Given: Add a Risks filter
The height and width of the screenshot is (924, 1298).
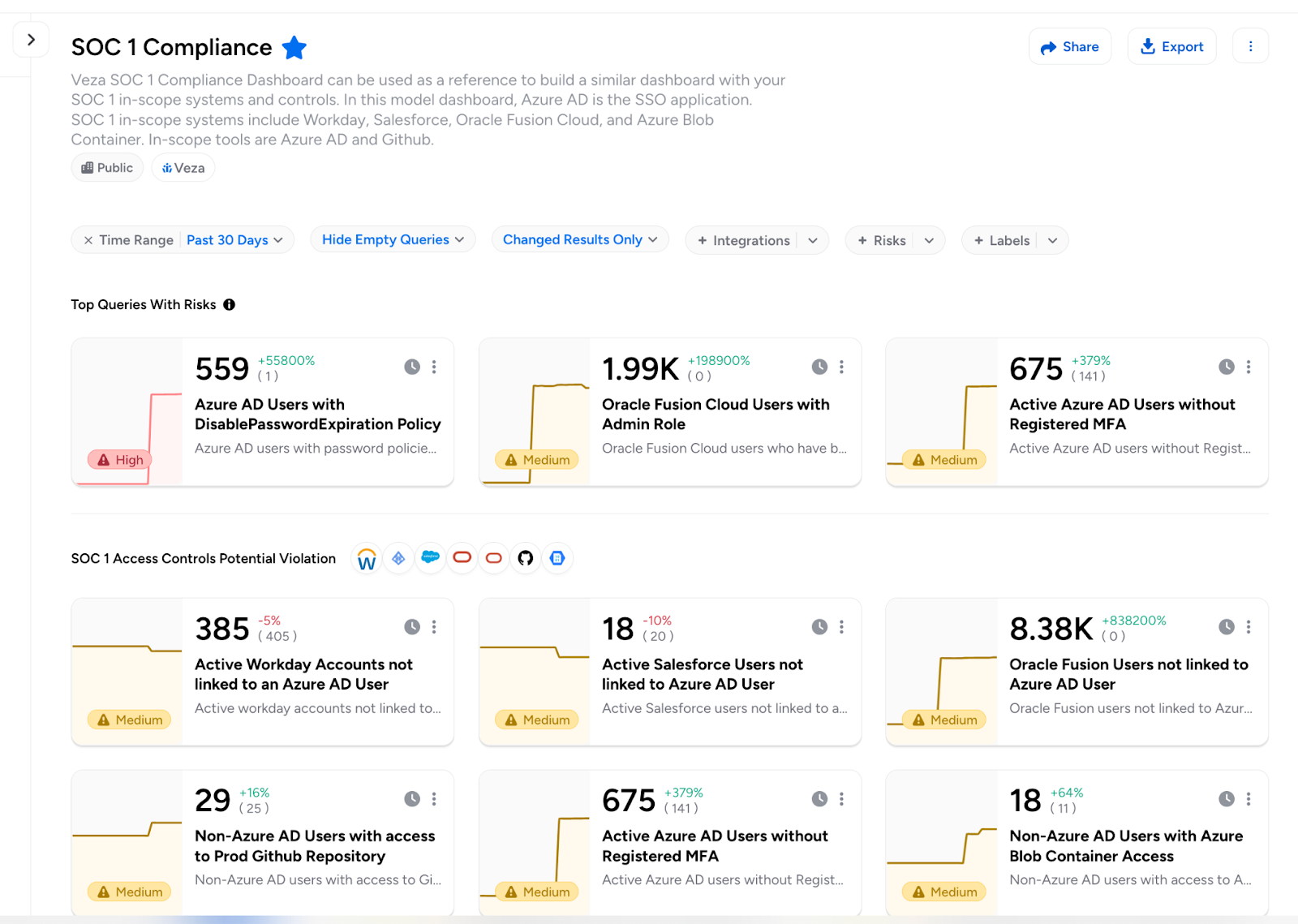Looking at the screenshot, I should point(881,240).
